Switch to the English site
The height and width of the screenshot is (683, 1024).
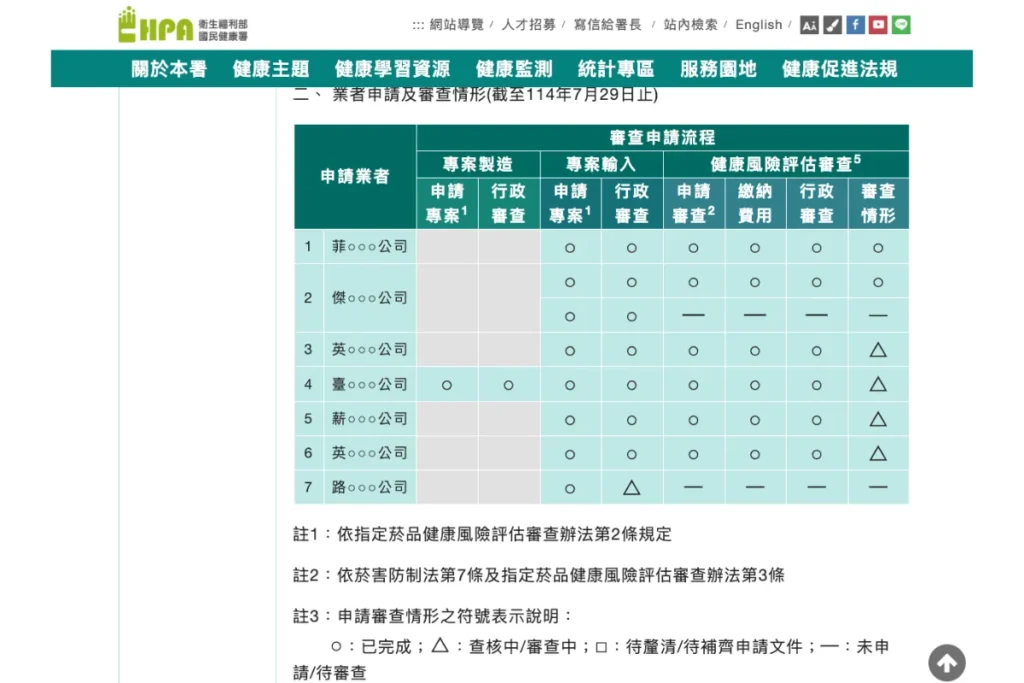759,25
